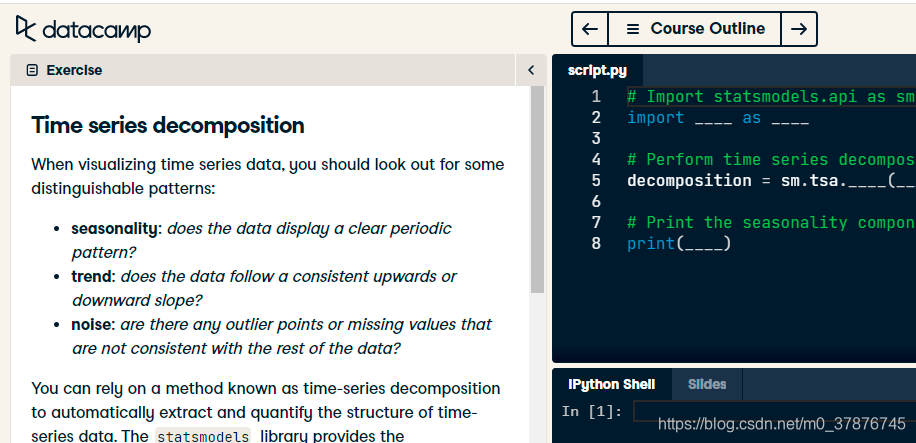Click the DataCamp logo
This screenshot has width=916, height=443.
point(83,30)
